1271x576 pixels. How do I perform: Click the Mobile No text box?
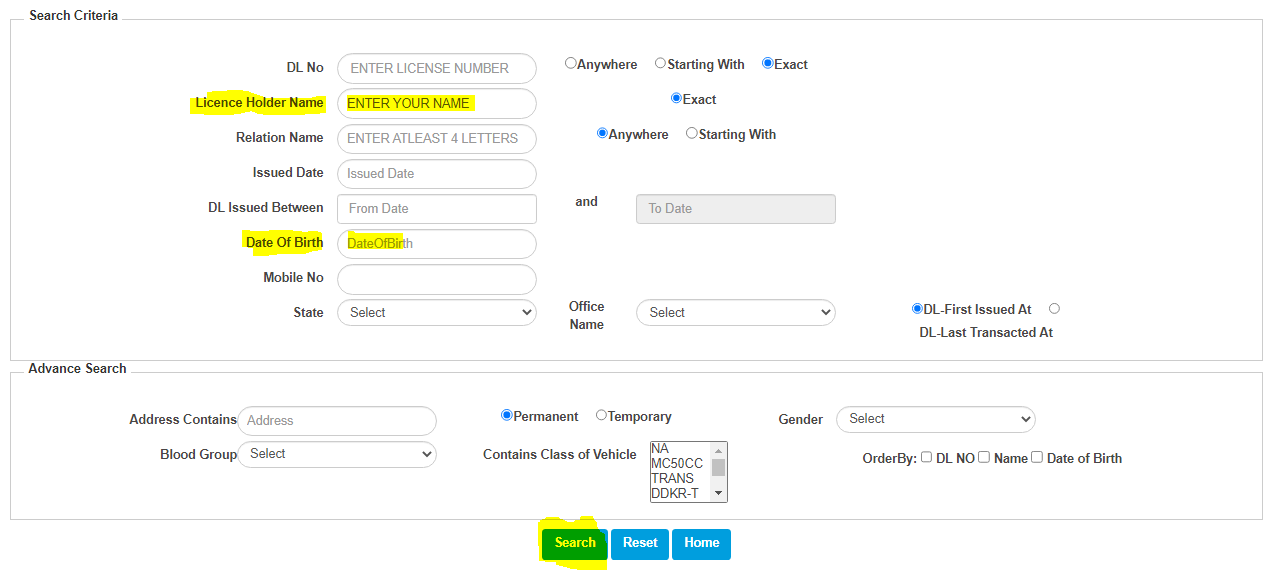coord(437,279)
